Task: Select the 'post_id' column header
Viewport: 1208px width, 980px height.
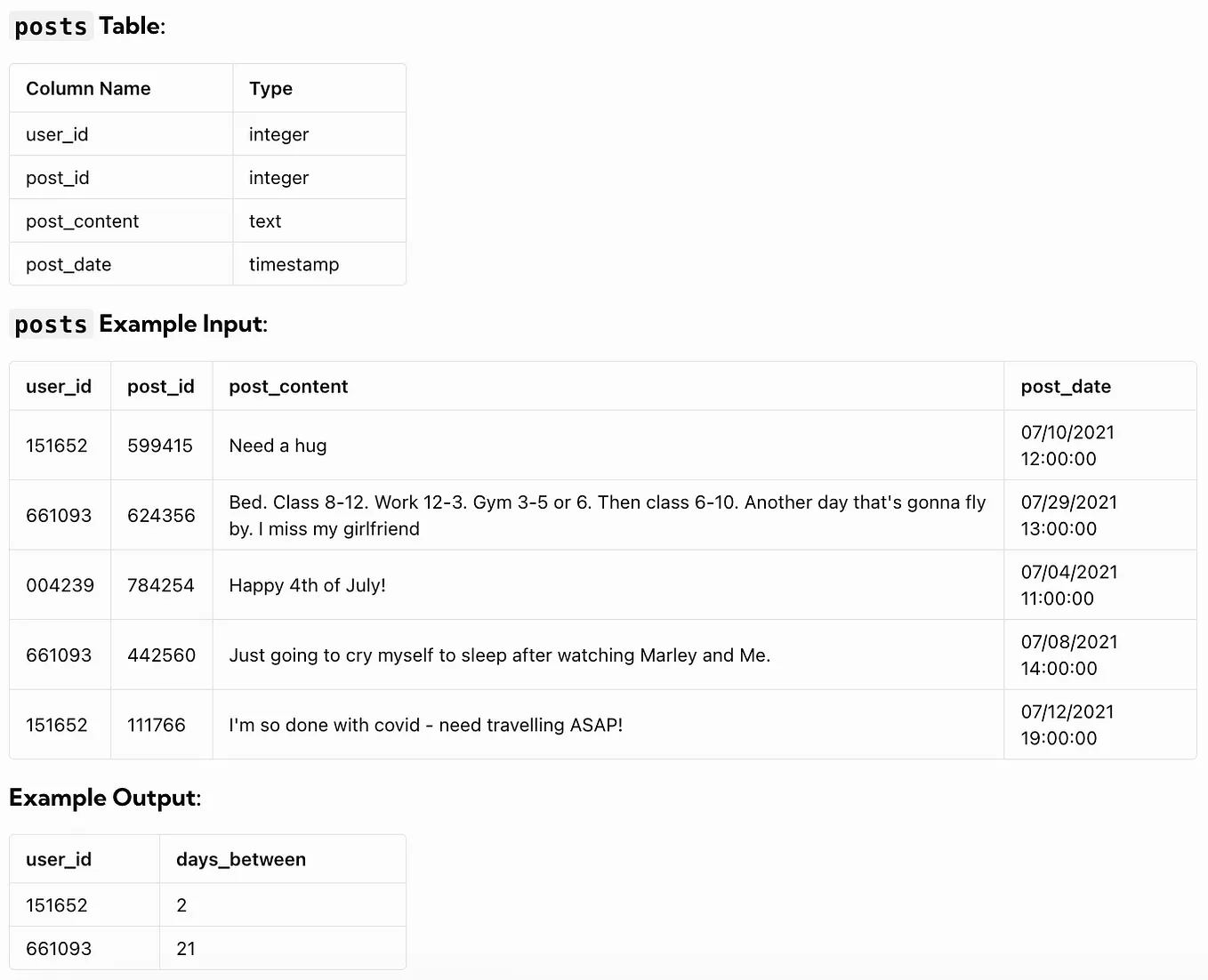Action: coord(161,386)
